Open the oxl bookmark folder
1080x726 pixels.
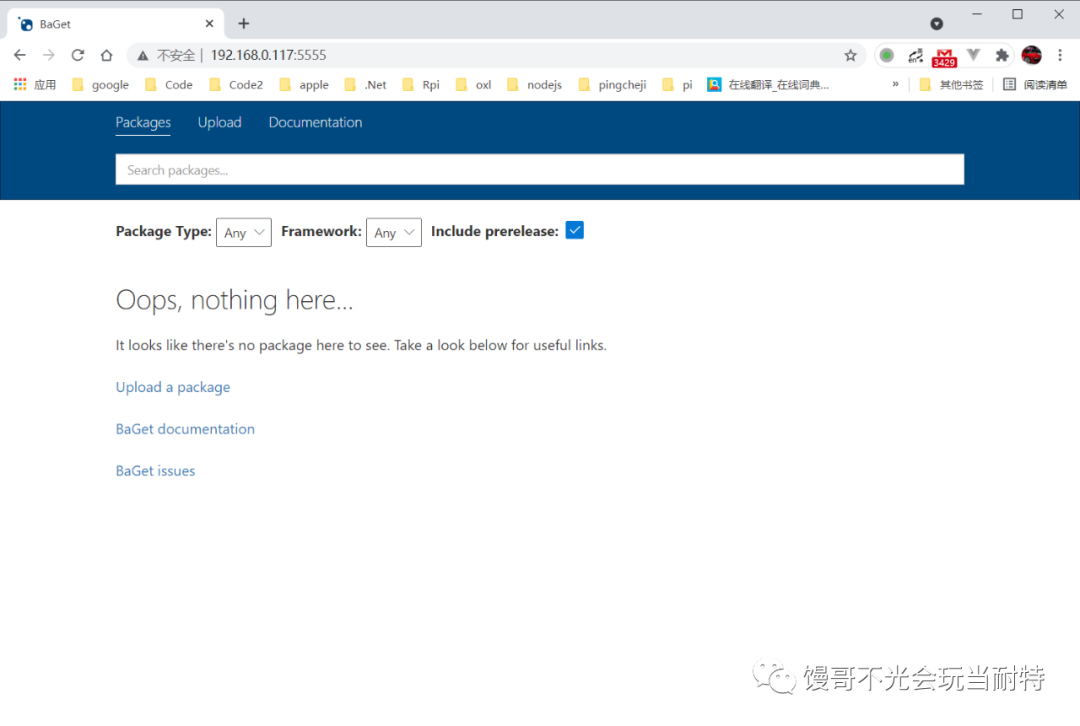pyautogui.click(x=473, y=84)
